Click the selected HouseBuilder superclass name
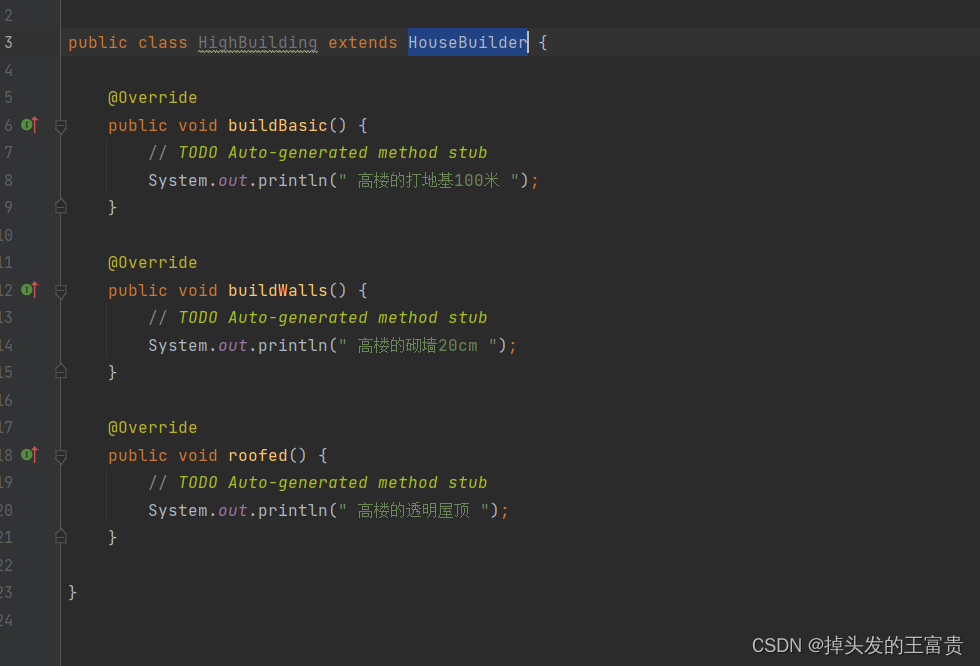 [x=468, y=42]
